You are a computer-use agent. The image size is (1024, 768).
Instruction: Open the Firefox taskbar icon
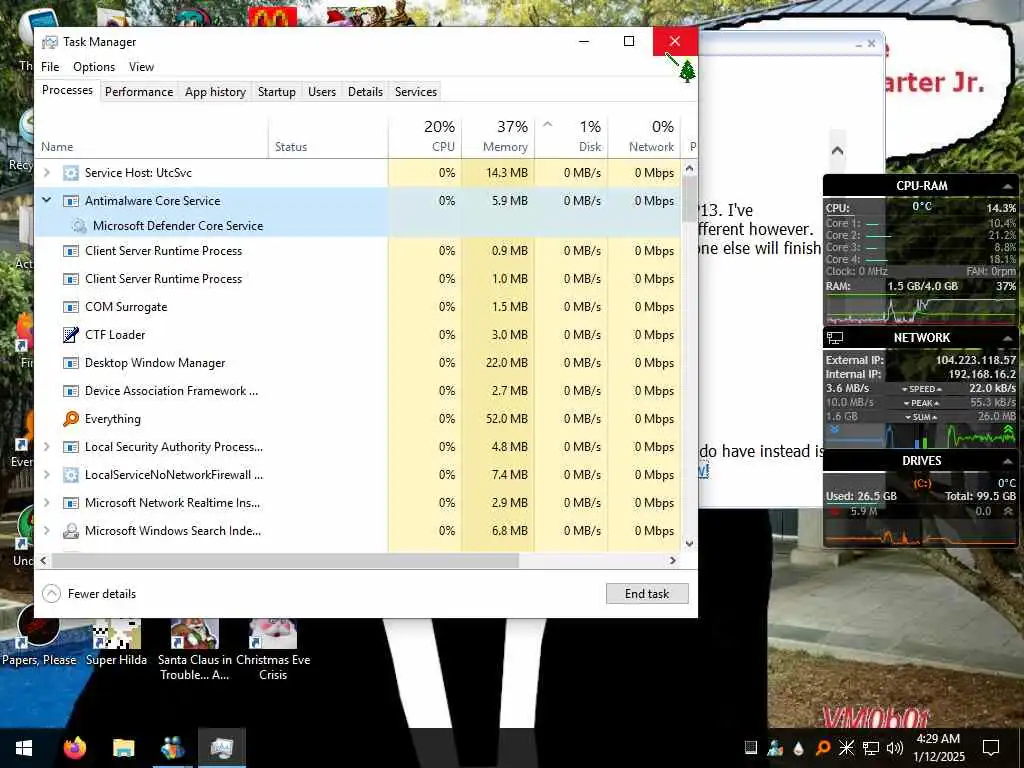75,748
